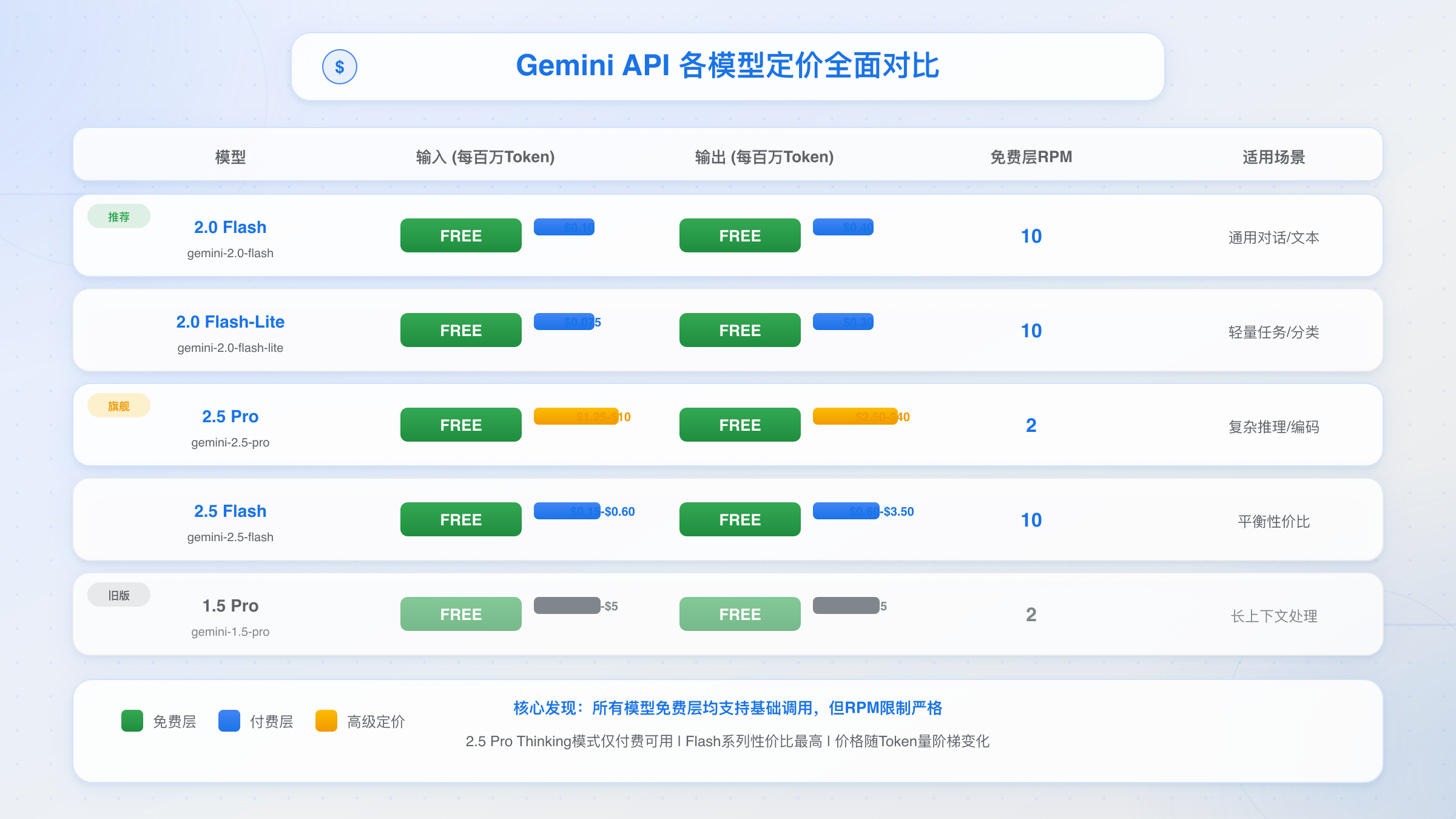Click the gray input price bar for 1.5 Pro
The width and height of the screenshot is (1456, 819).
click(567, 605)
